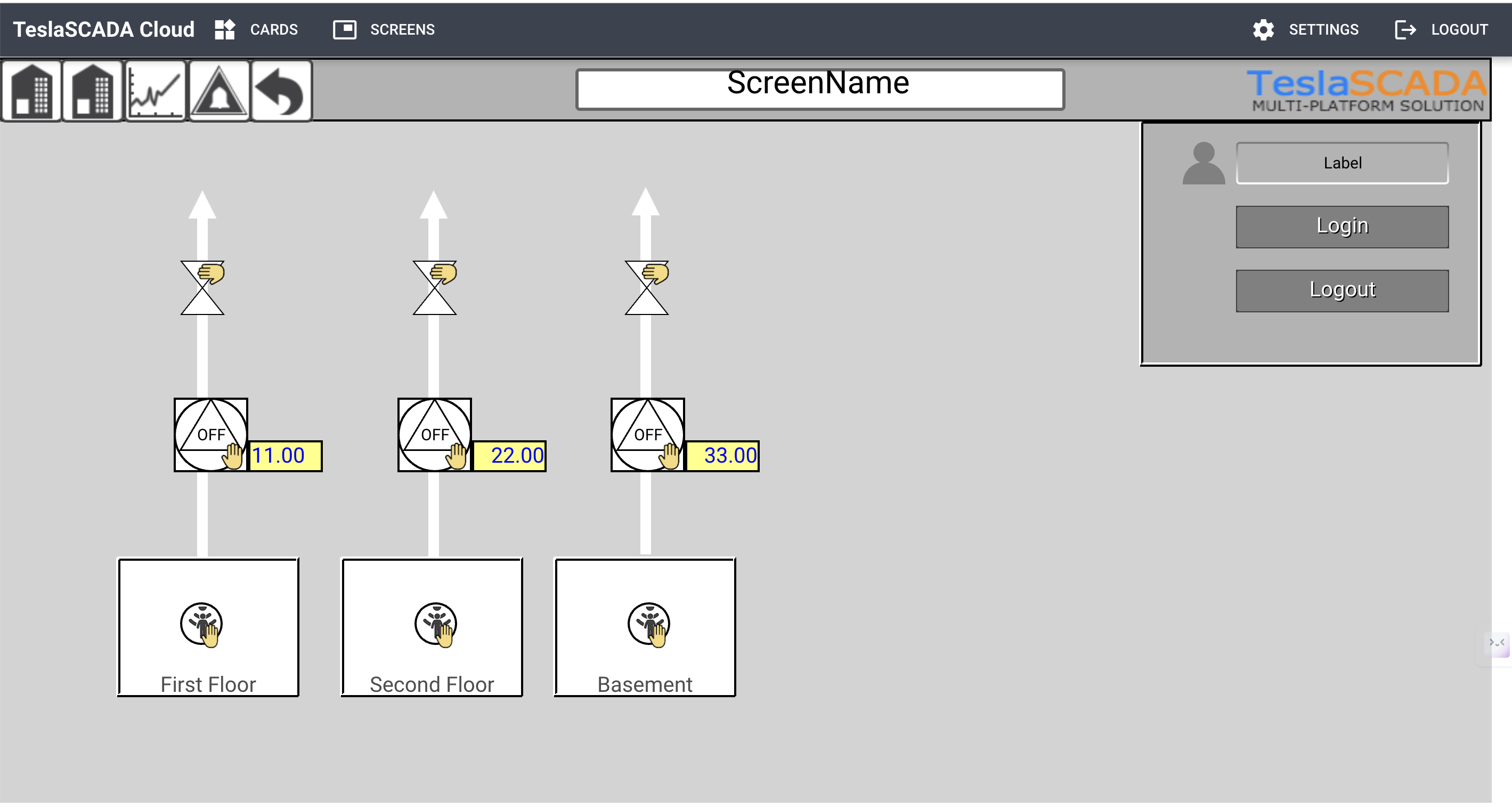Toggle the valve on First Floor line
The height and width of the screenshot is (807, 1512).
pyautogui.click(x=202, y=288)
